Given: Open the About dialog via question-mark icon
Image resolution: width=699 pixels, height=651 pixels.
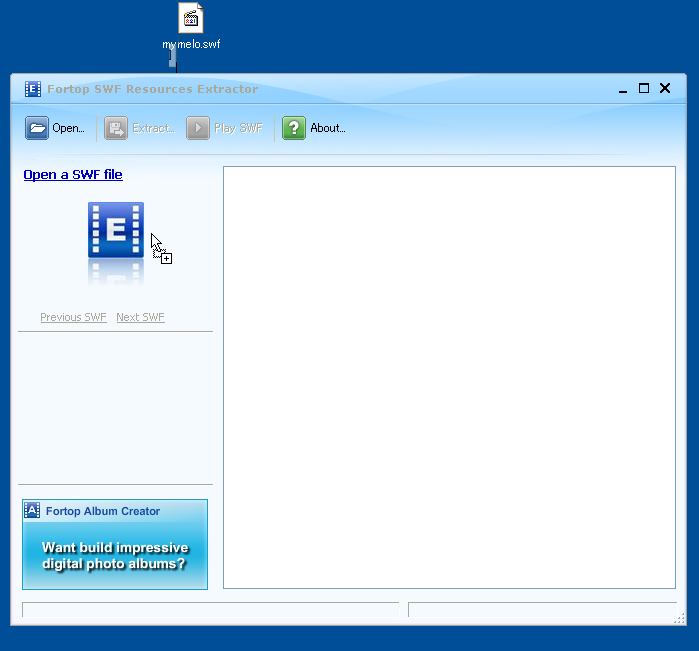Looking at the screenshot, I should pyautogui.click(x=294, y=128).
